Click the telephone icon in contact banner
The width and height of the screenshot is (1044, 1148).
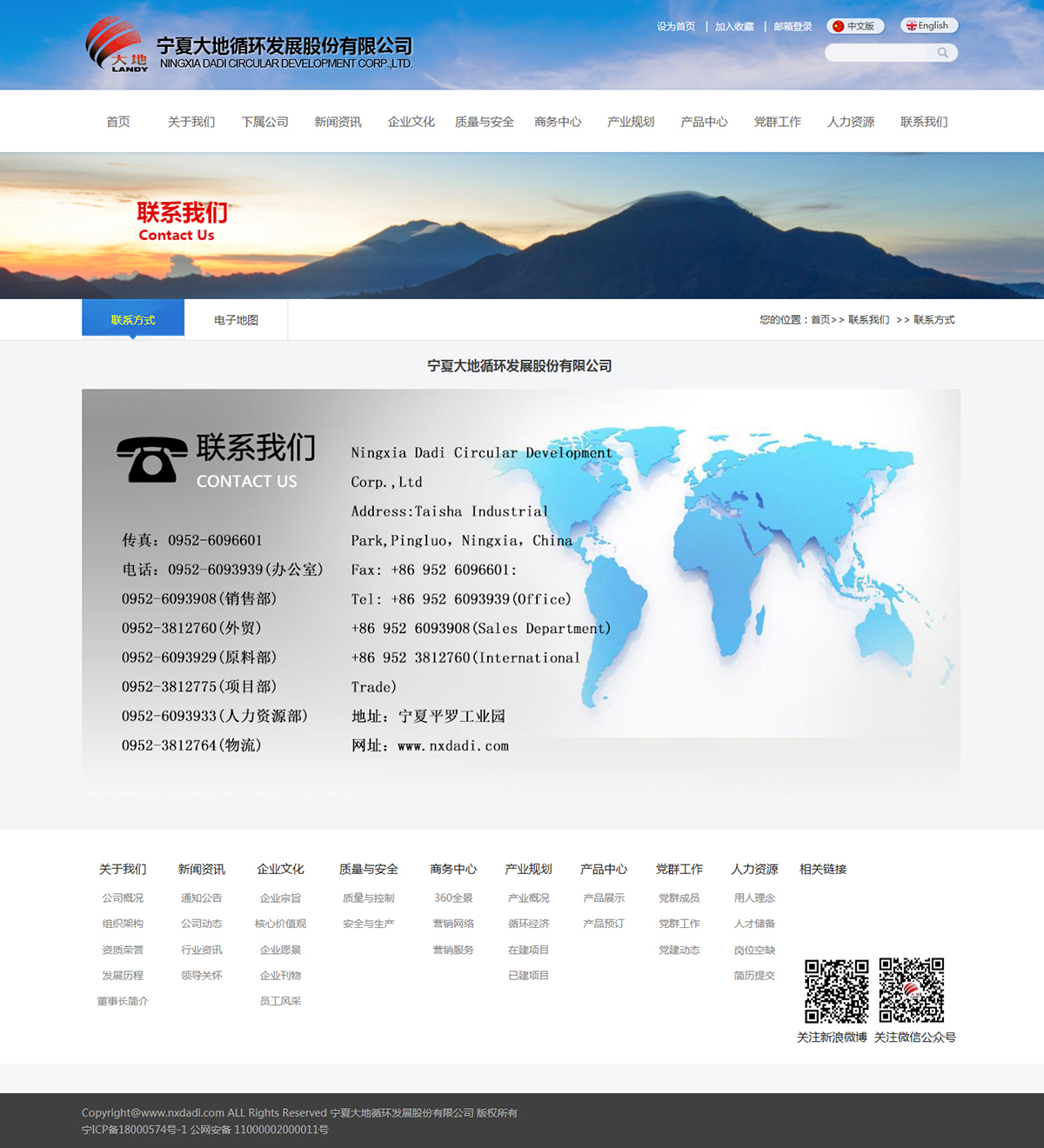pyautogui.click(x=151, y=458)
